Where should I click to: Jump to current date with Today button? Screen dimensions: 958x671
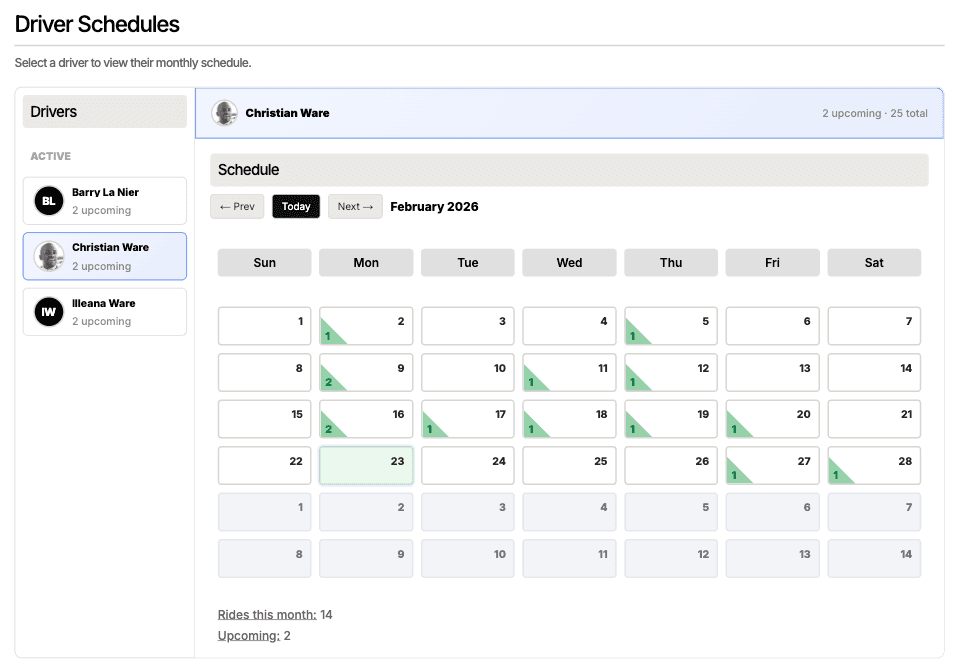296,207
